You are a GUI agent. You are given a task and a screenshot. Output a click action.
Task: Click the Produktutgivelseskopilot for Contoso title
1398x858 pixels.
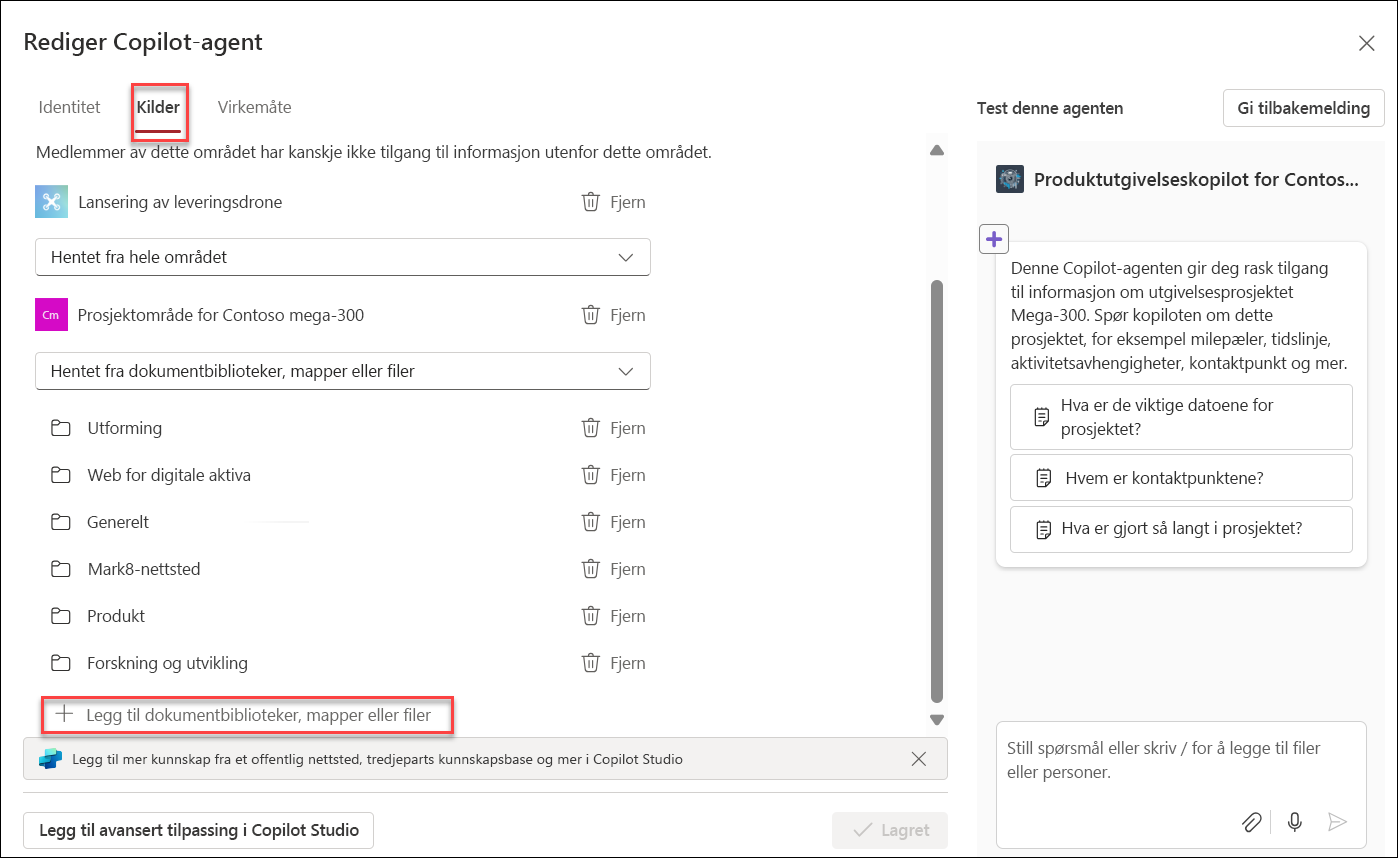point(1197,180)
